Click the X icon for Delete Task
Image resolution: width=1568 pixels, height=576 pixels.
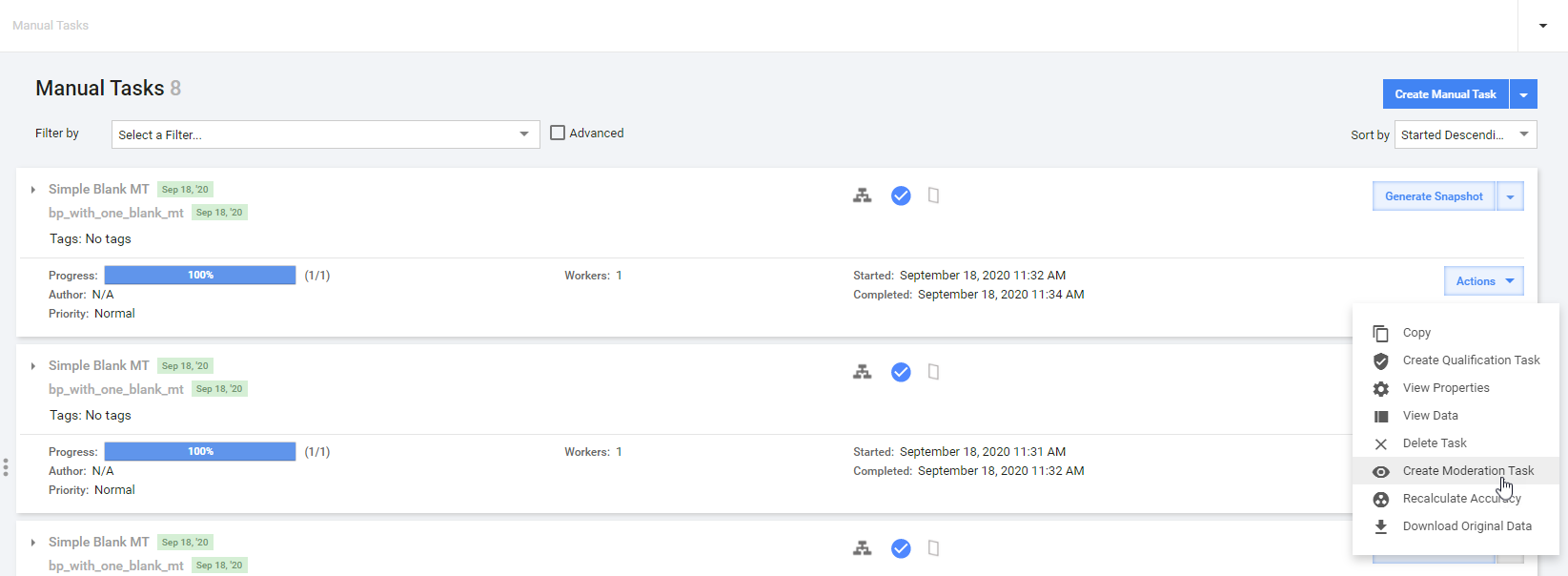click(1380, 443)
